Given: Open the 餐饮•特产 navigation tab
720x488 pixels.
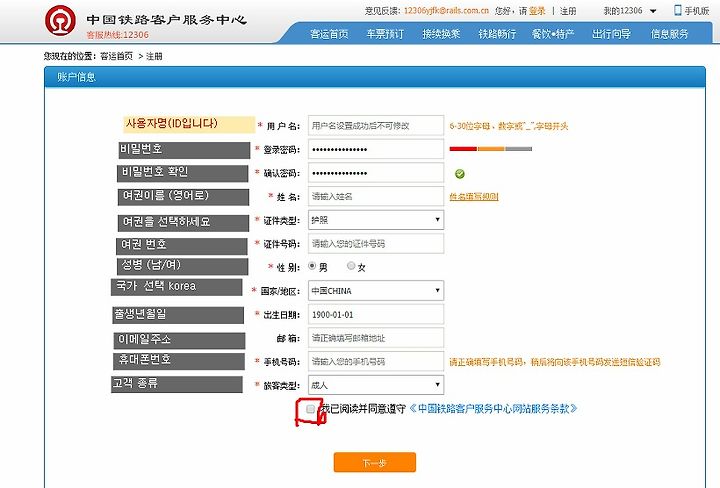Looking at the screenshot, I should 553,34.
